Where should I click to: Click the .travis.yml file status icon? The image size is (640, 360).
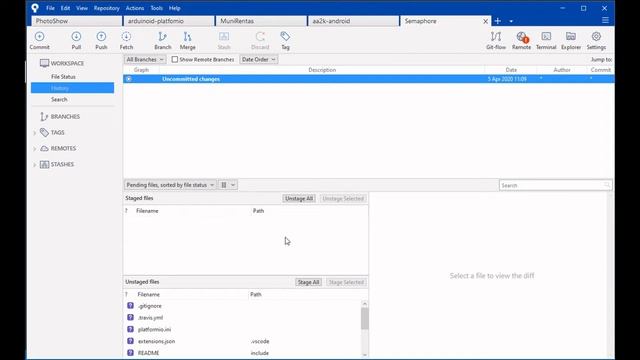130,317
